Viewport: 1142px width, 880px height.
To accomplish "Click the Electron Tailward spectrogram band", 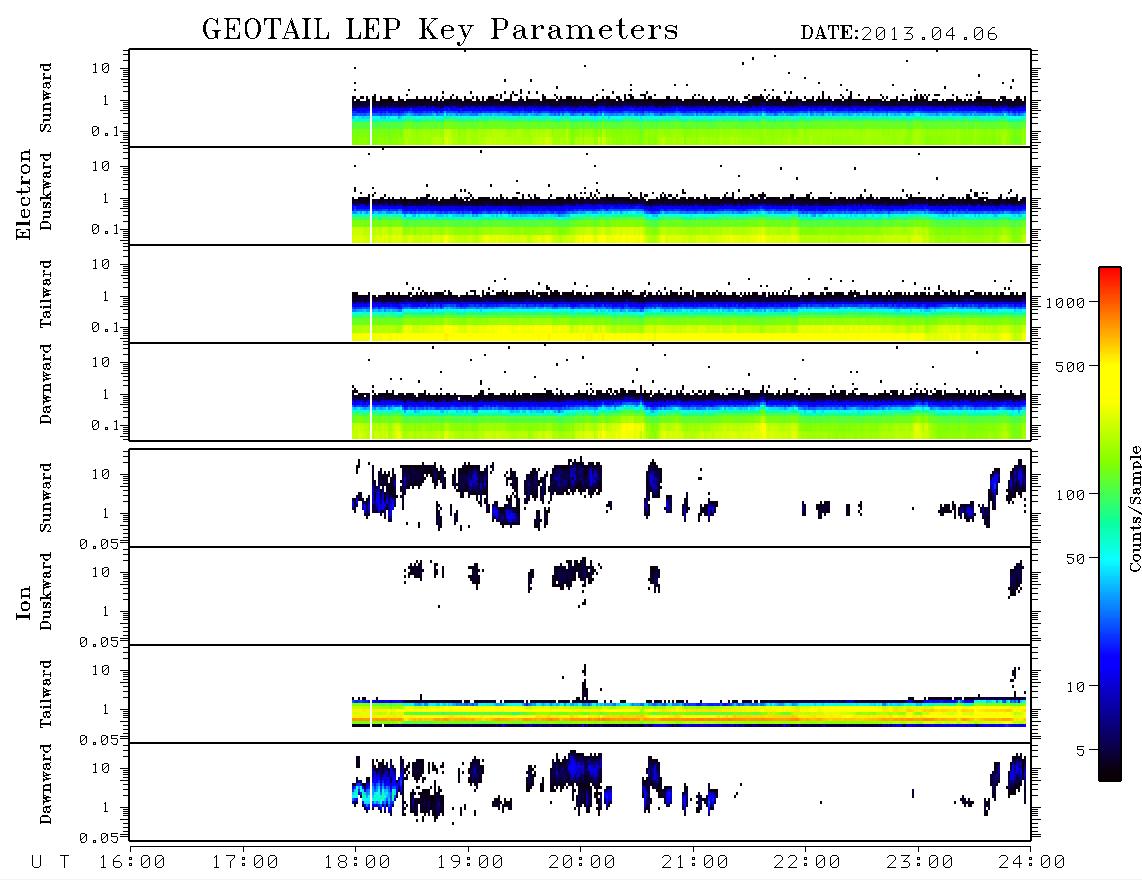I will click(x=689, y=316).
